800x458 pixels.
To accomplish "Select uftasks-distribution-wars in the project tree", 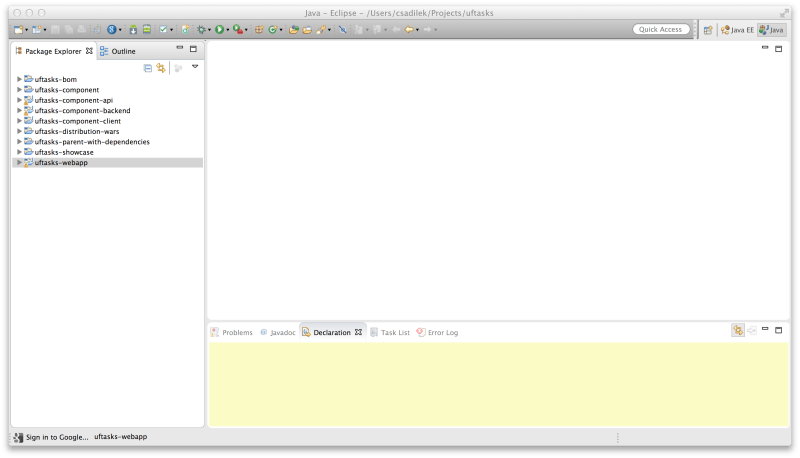I will pos(77,131).
